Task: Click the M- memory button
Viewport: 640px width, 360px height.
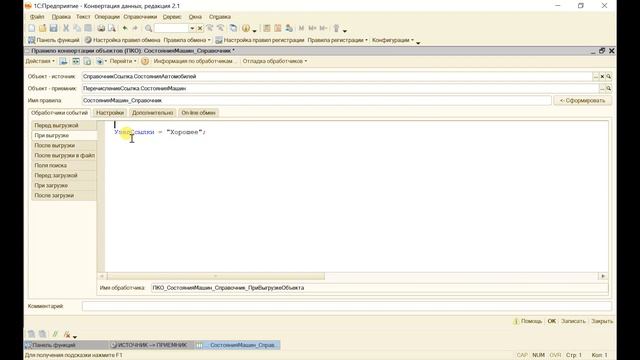Action: pyautogui.click(x=323, y=28)
